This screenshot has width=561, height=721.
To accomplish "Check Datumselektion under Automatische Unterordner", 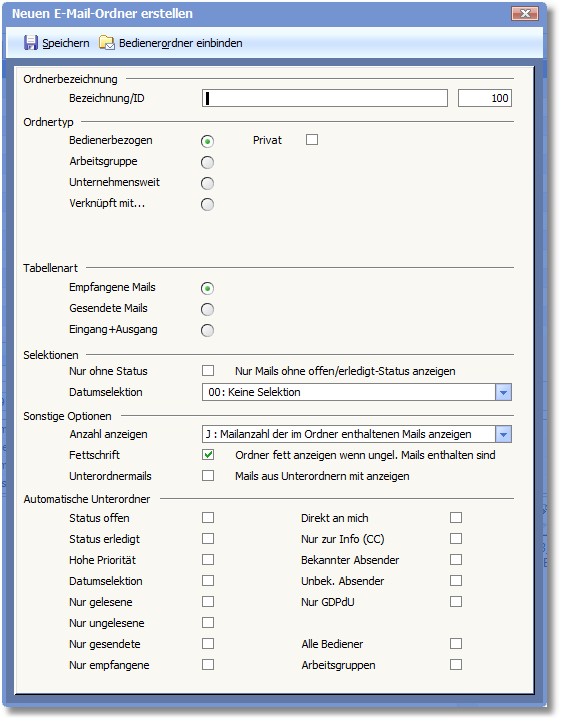I will (x=208, y=580).
